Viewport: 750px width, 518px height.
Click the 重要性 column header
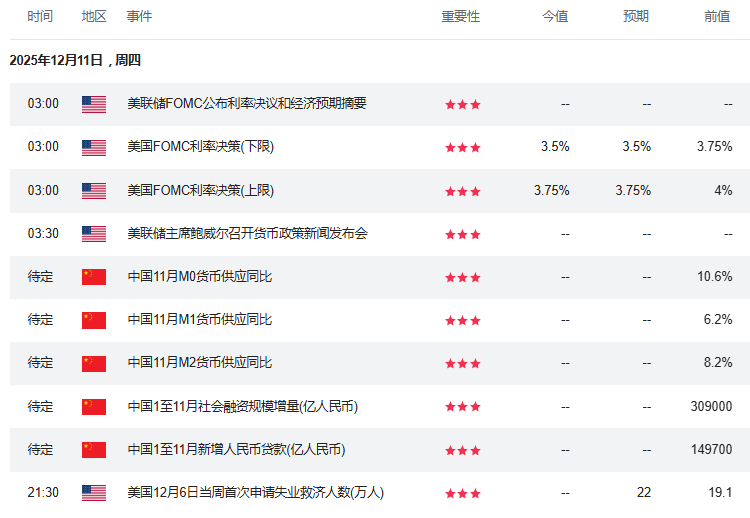[460, 16]
